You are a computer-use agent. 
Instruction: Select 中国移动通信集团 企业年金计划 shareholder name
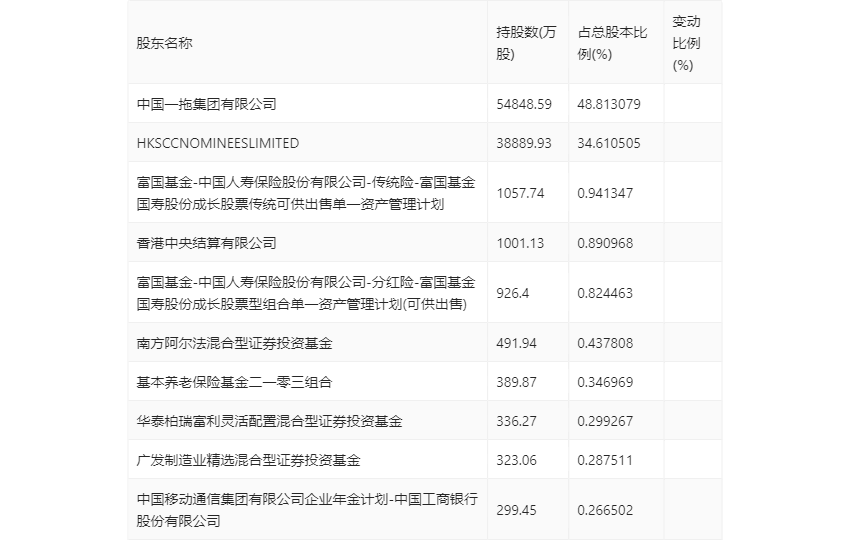point(307,510)
